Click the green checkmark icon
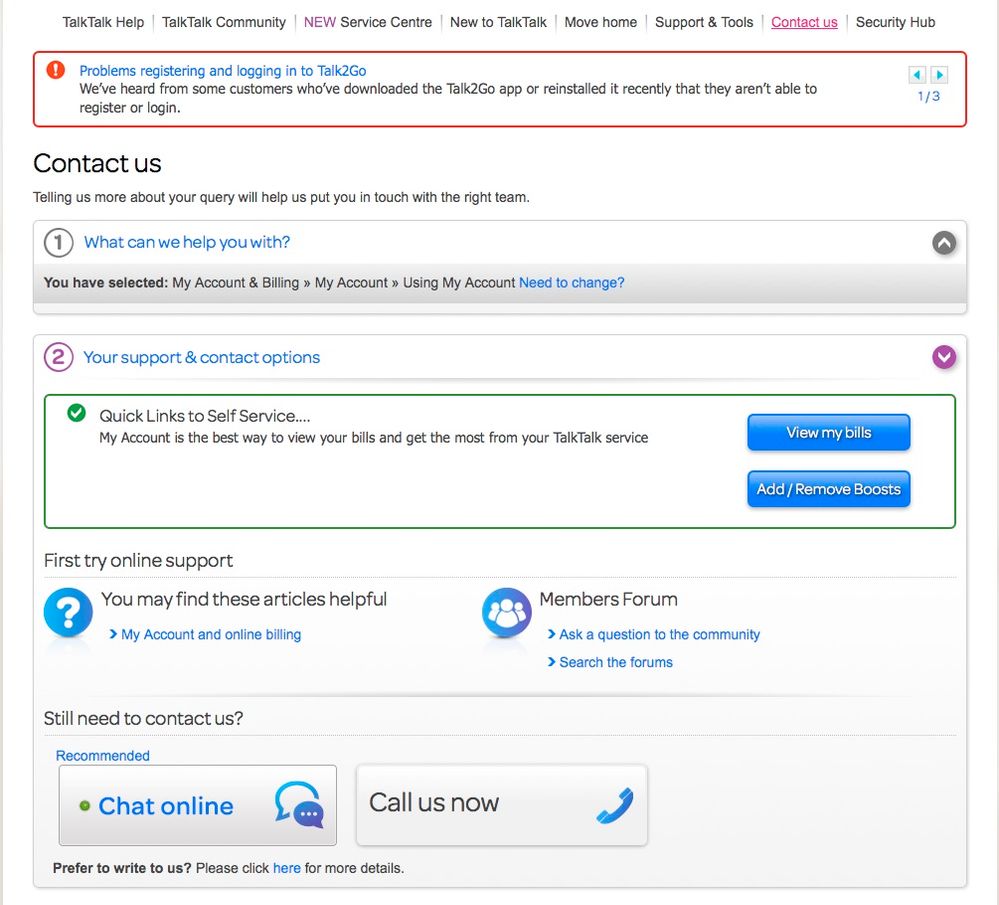Image resolution: width=999 pixels, height=905 pixels. click(76, 413)
